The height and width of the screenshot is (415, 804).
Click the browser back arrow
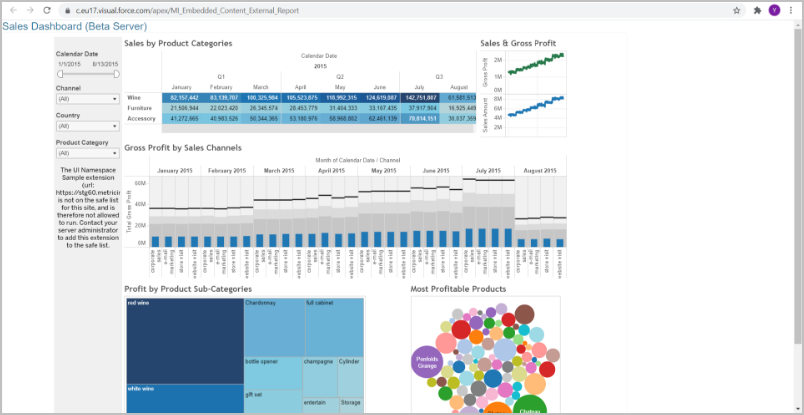(11, 10)
